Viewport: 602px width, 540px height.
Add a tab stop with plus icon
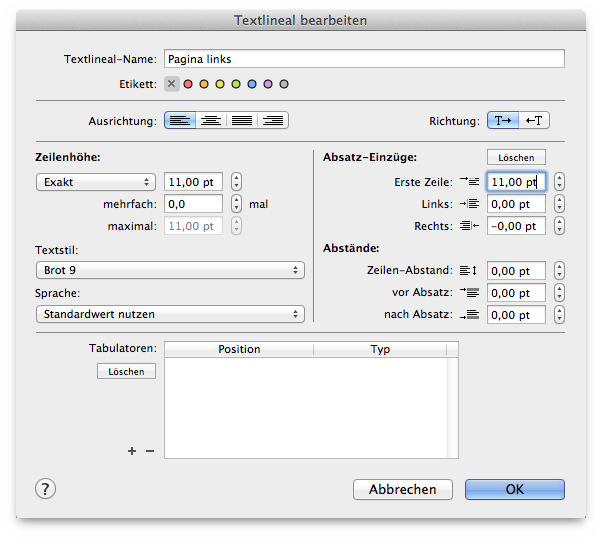click(x=132, y=451)
